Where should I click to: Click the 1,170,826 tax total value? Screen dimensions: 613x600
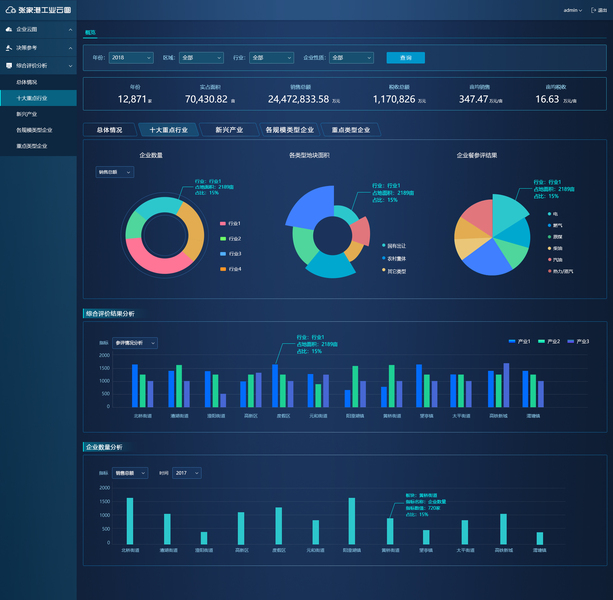394,99
